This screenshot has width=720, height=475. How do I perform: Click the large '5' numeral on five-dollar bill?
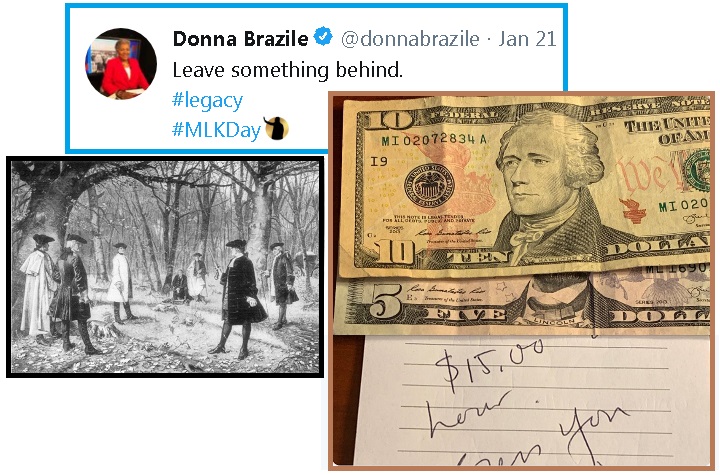click(x=384, y=300)
